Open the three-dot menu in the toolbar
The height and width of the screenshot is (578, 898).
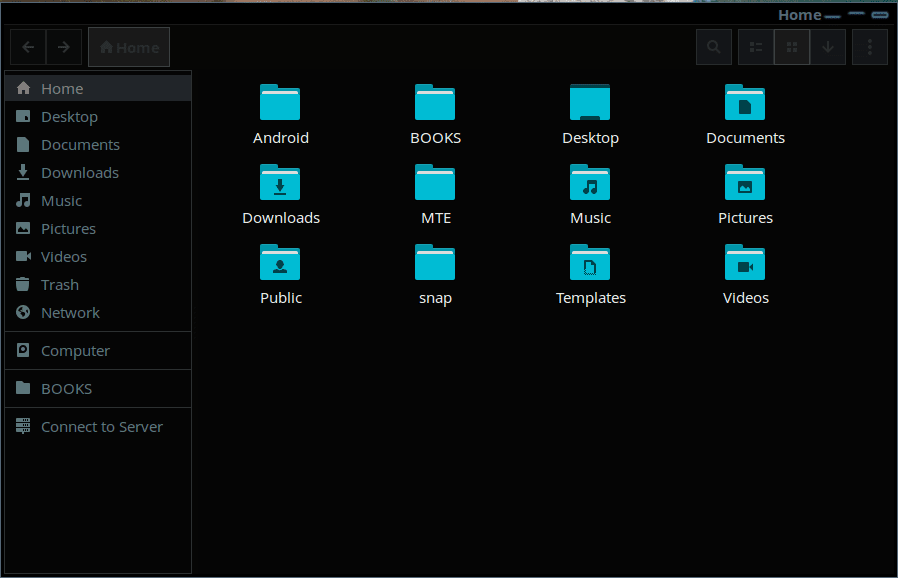pos(869,46)
